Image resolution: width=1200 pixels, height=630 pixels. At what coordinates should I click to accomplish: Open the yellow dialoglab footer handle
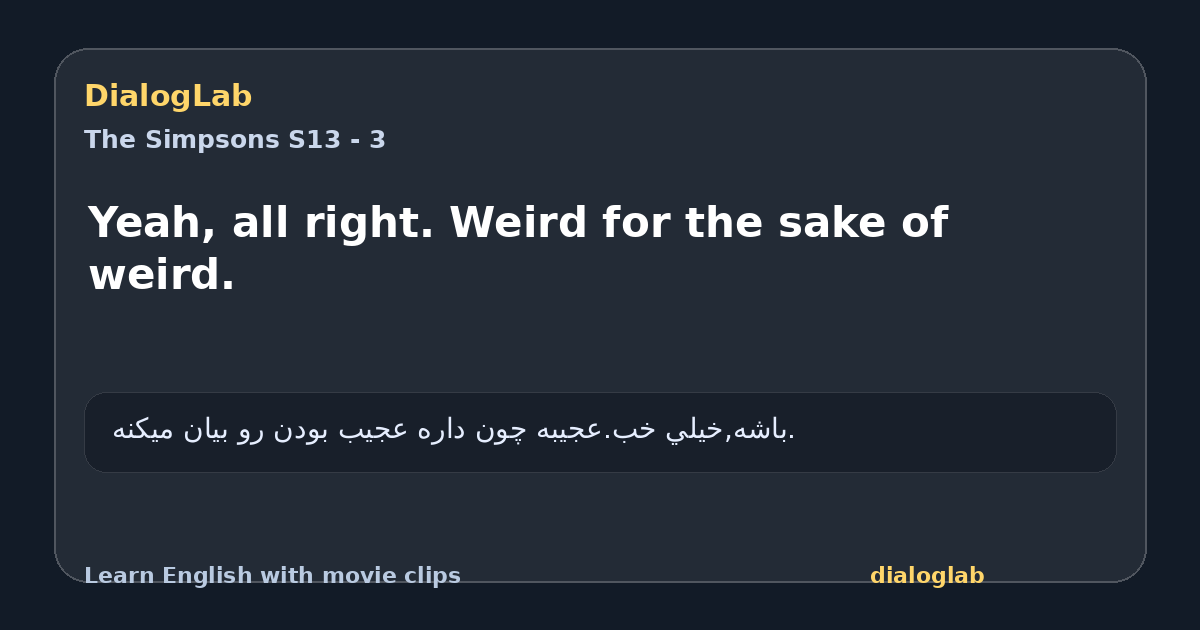(927, 576)
